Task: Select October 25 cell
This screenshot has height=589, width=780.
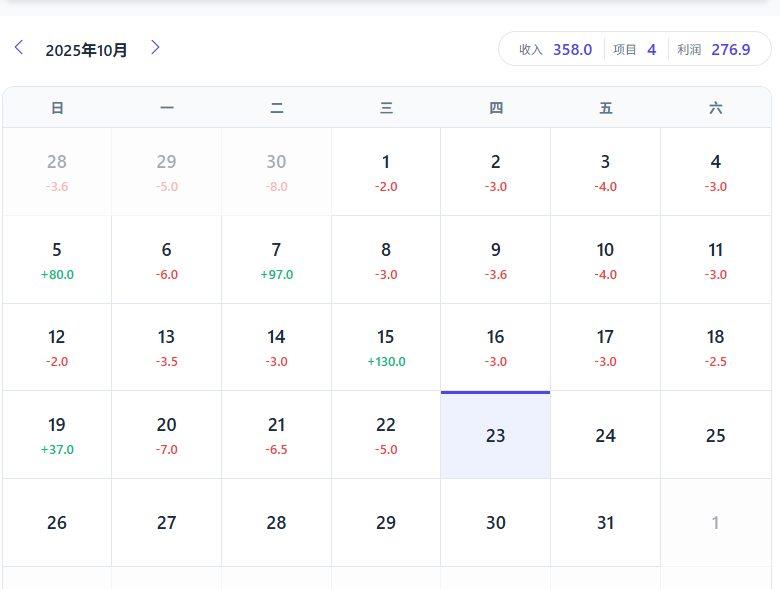Action: (x=716, y=435)
